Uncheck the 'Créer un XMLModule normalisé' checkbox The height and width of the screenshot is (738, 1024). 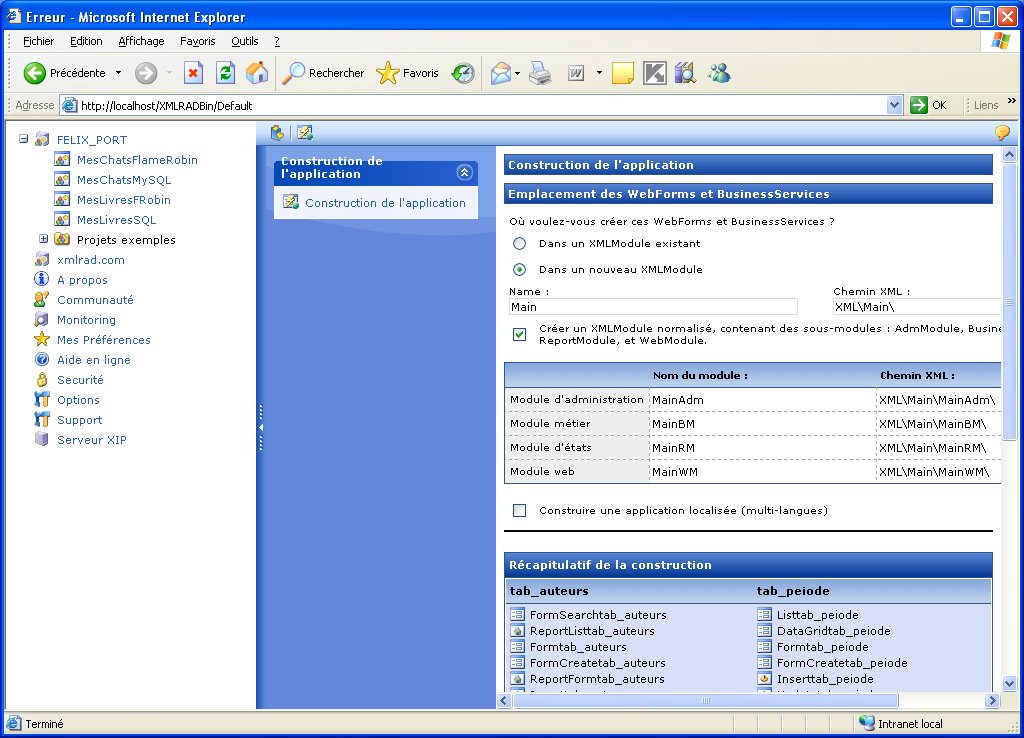tap(519, 334)
